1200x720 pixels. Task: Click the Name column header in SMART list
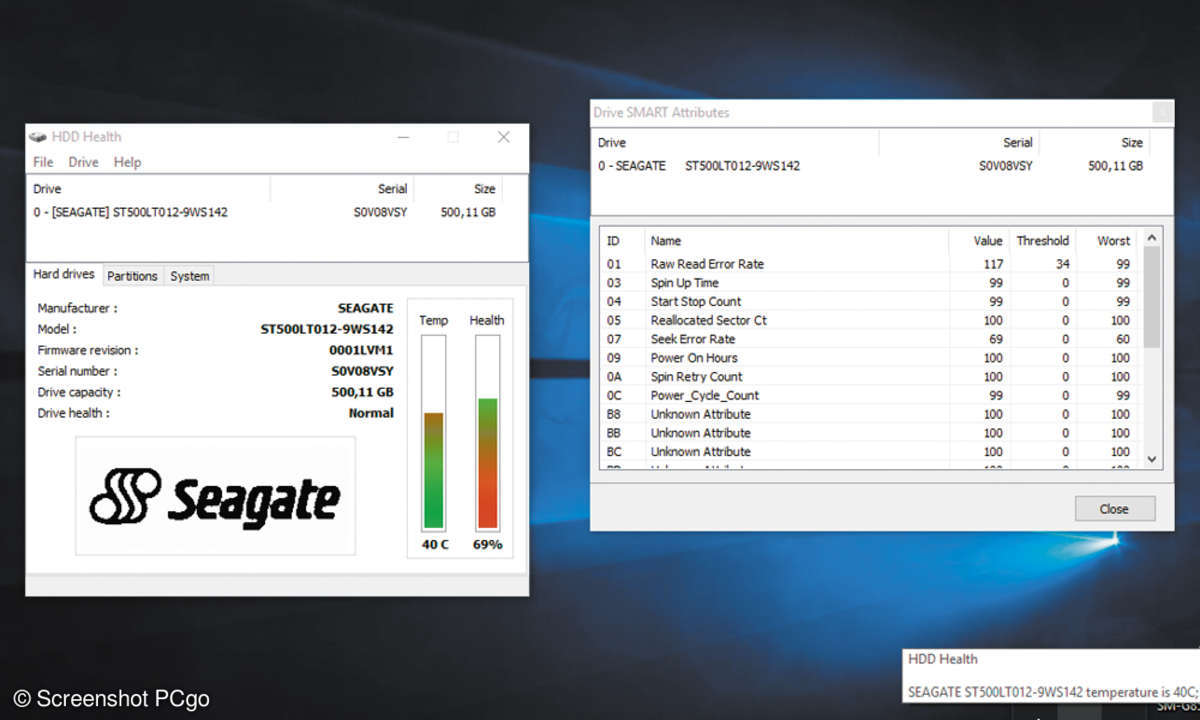pyautogui.click(x=797, y=241)
